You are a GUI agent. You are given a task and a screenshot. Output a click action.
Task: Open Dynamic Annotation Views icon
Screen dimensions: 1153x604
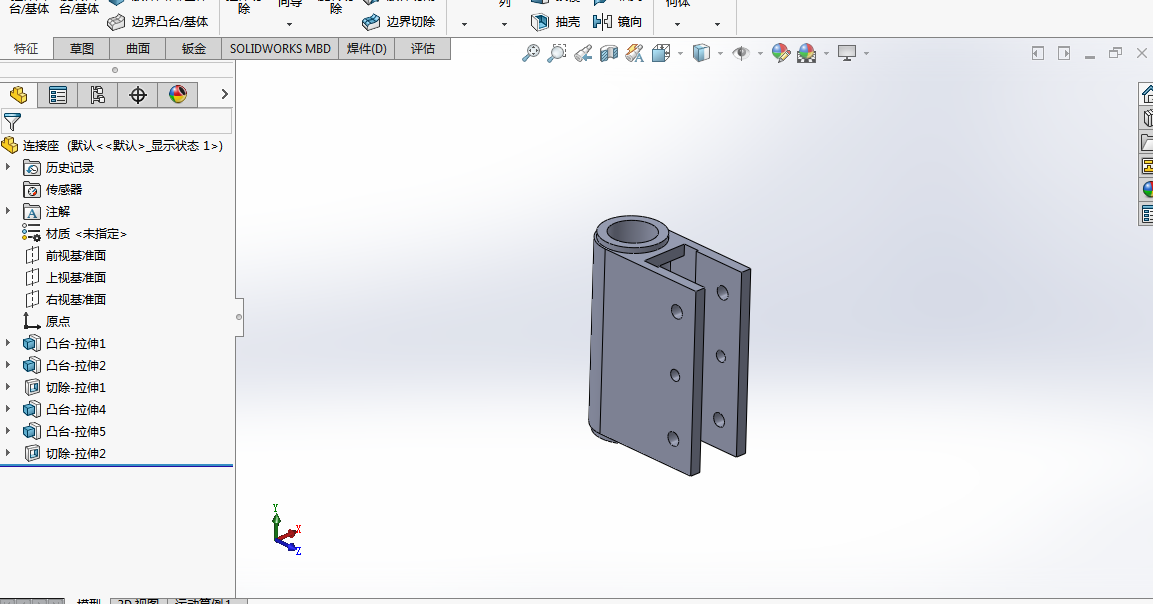point(635,53)
